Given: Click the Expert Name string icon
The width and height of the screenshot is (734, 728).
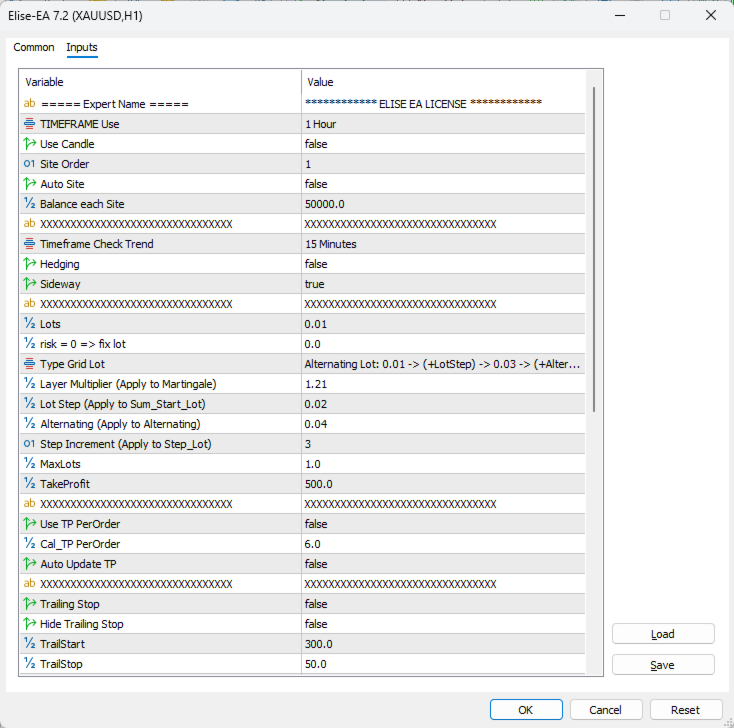Looking at the screenshot, I should [29, 104].
